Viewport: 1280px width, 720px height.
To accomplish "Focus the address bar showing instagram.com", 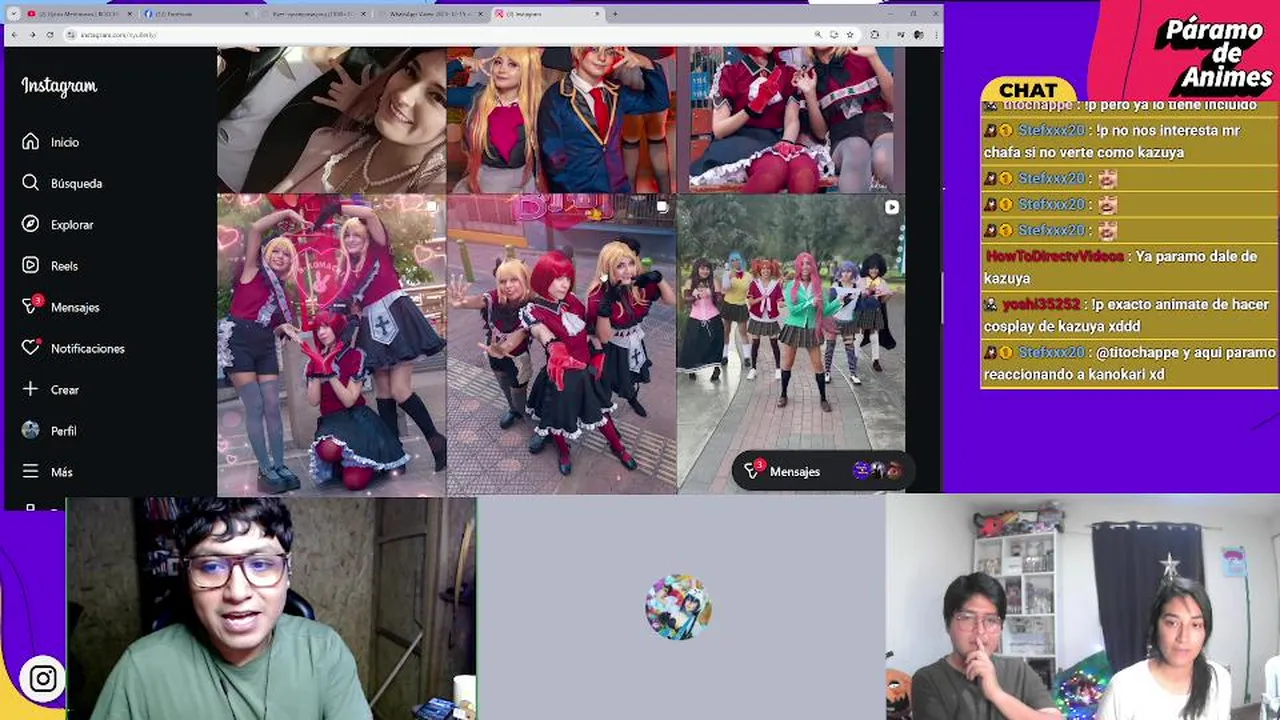I will (440, 34).
